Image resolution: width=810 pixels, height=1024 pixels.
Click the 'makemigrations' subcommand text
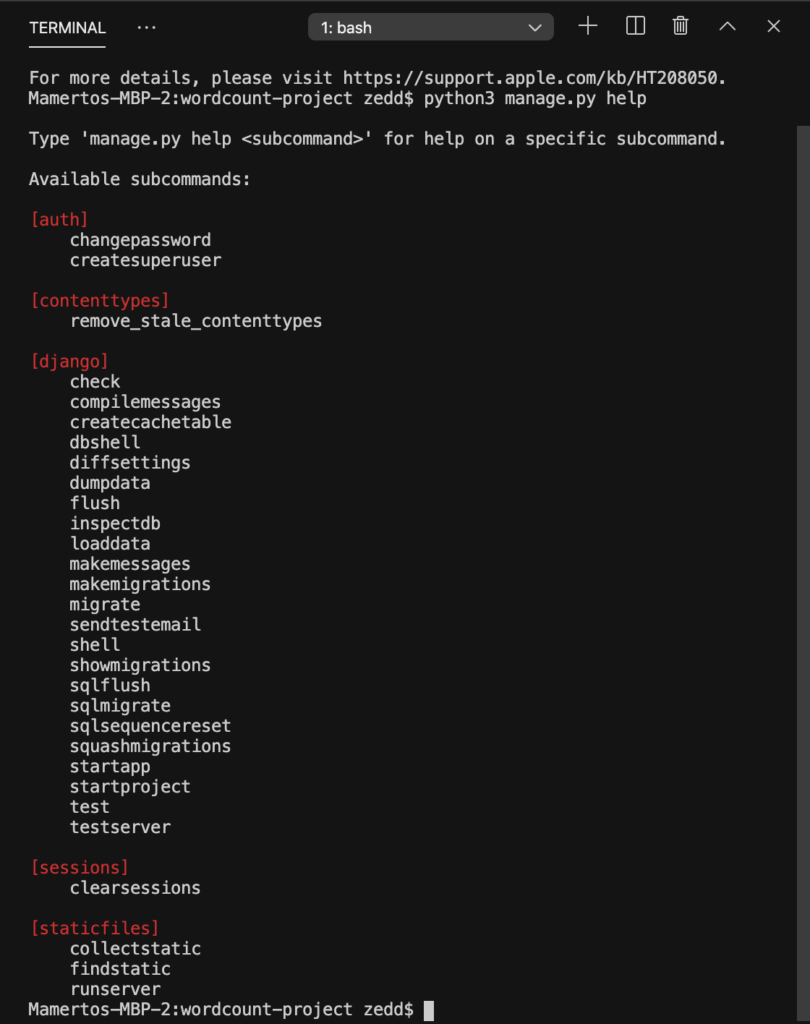[140, 584]
